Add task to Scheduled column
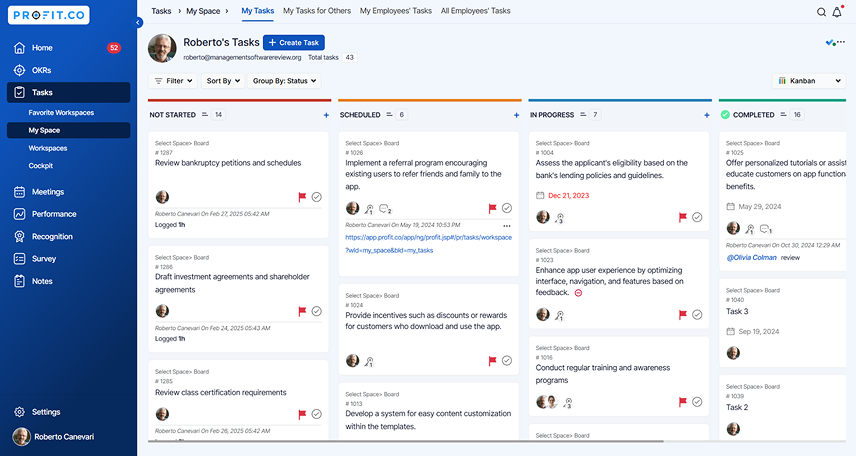The image size is (856, 456). [x=516, y=115]
